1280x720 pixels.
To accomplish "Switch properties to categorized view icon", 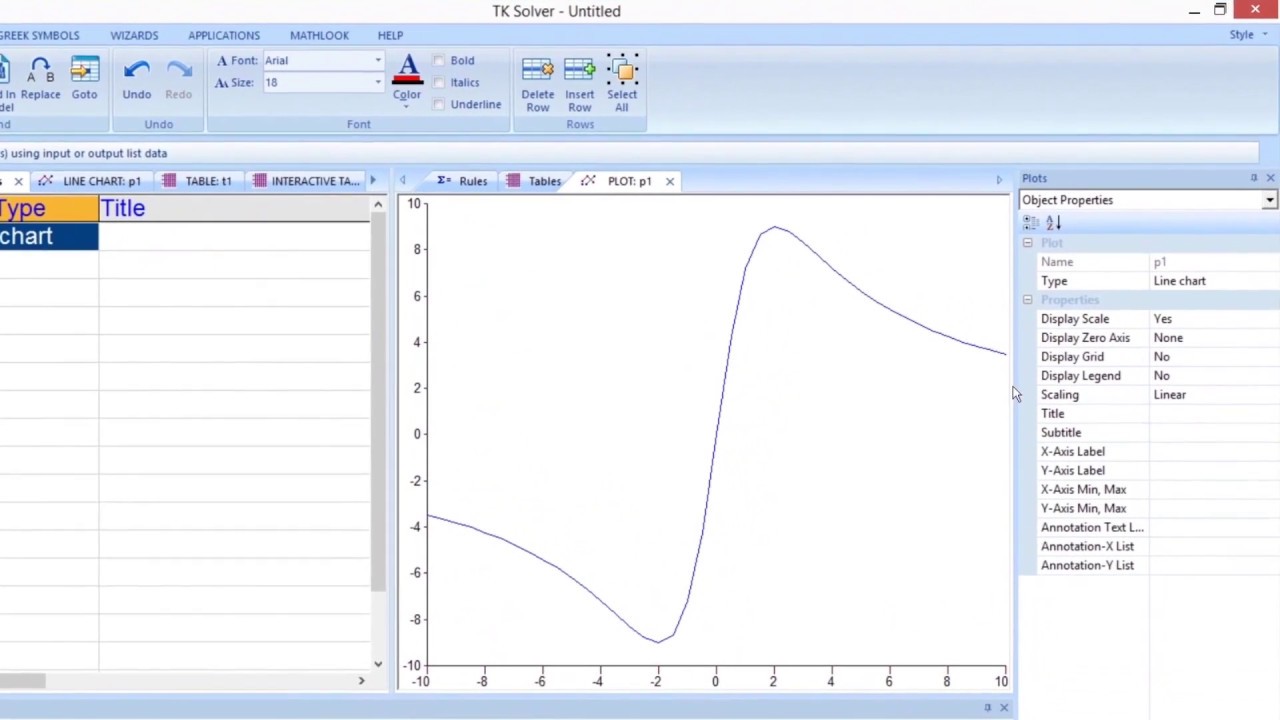I will coord(1031,222).
